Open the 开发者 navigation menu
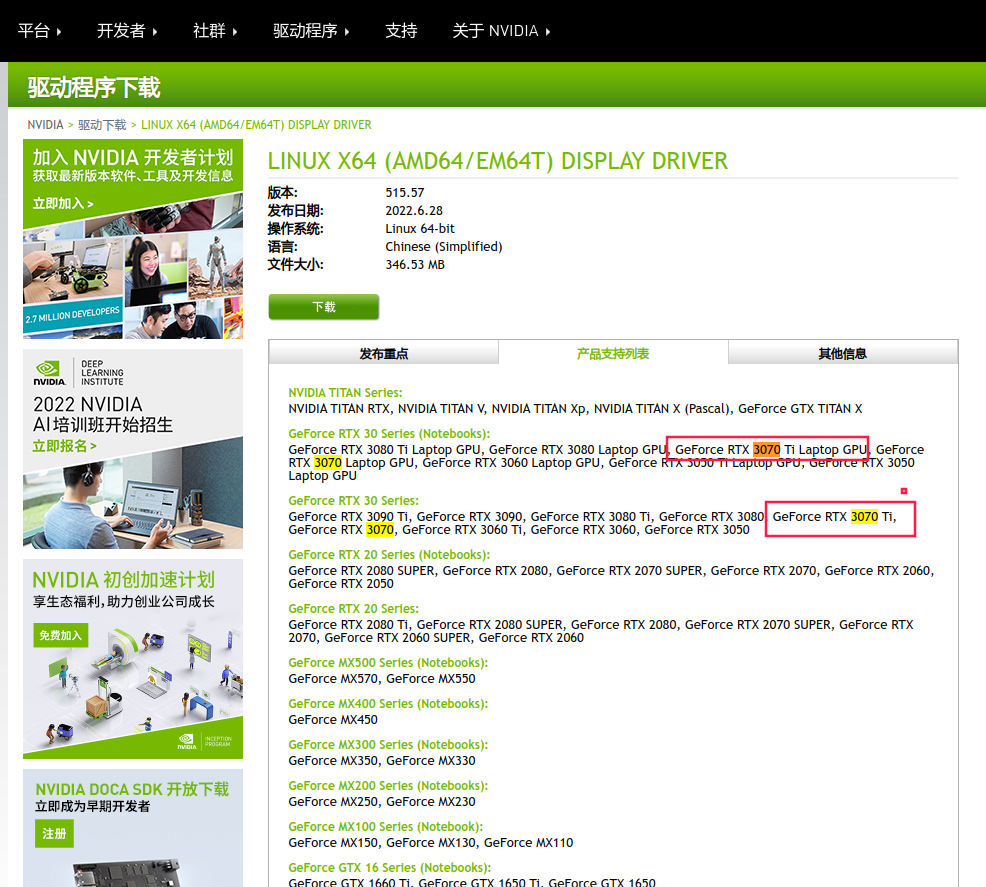Viewport: 986px width, 887px height. (127, 31)
